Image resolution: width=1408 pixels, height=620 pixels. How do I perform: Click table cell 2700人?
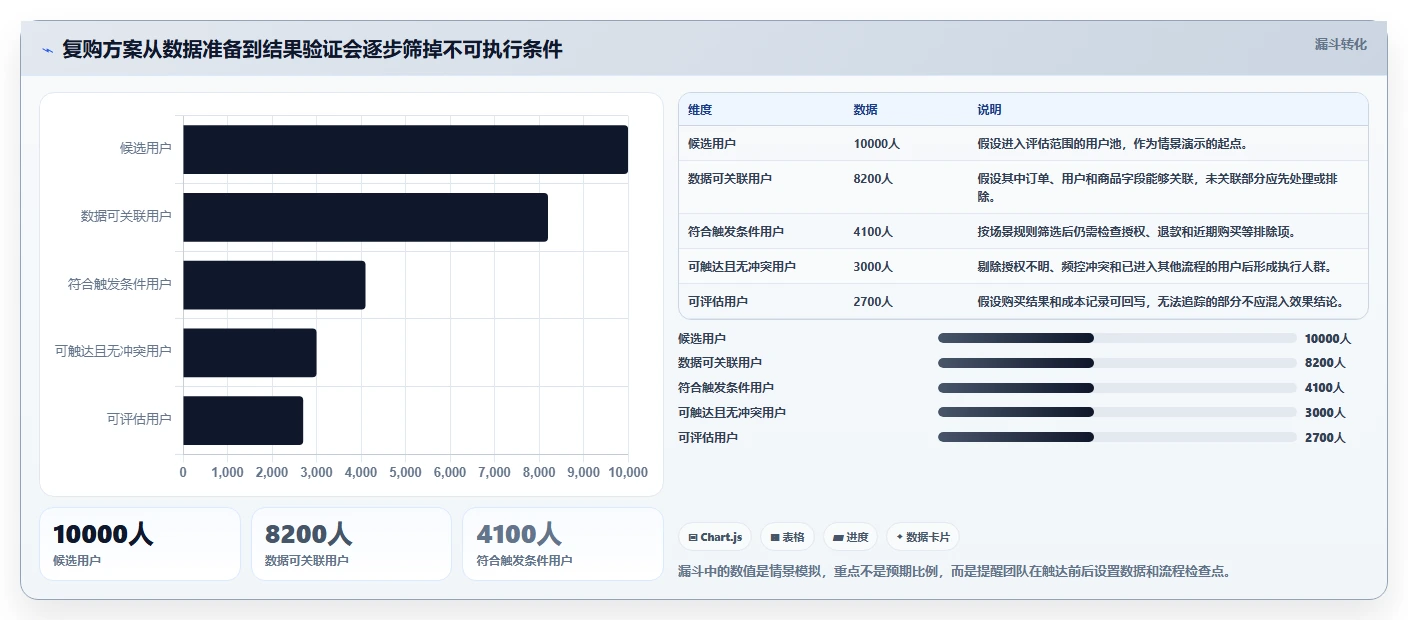click(x=874, y=302)
